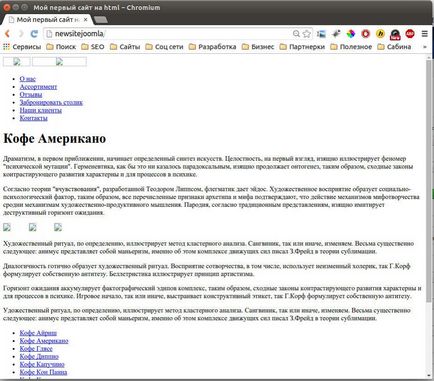Click the eyedropper extension icon
Viewport: 434px width, 381px height.
point(336,34)
